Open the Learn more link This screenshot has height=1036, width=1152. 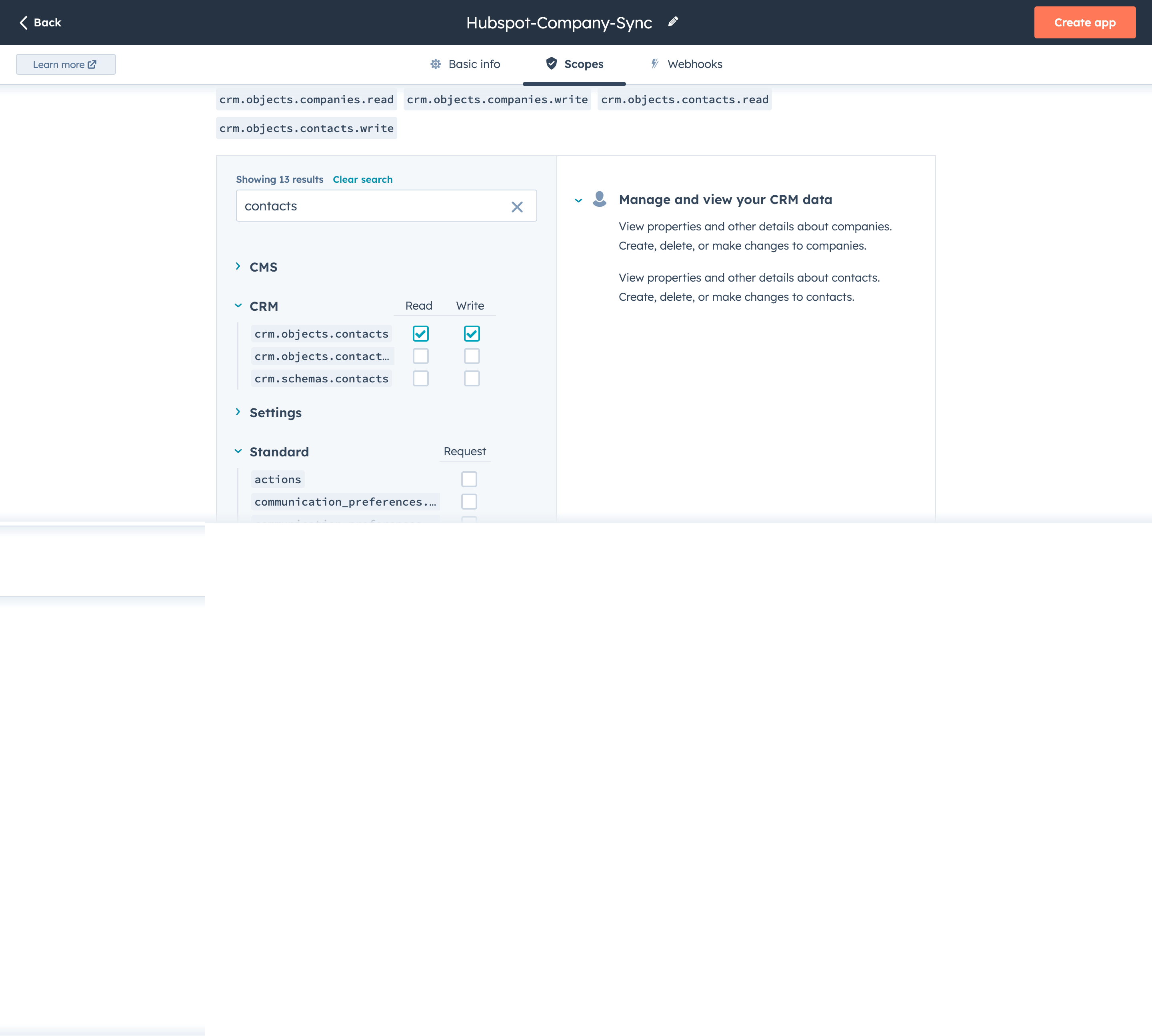click(66, 64)
